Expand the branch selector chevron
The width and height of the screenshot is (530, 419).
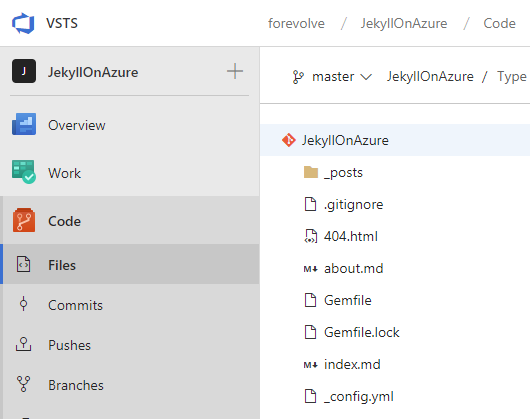click(x=366, y=77)
